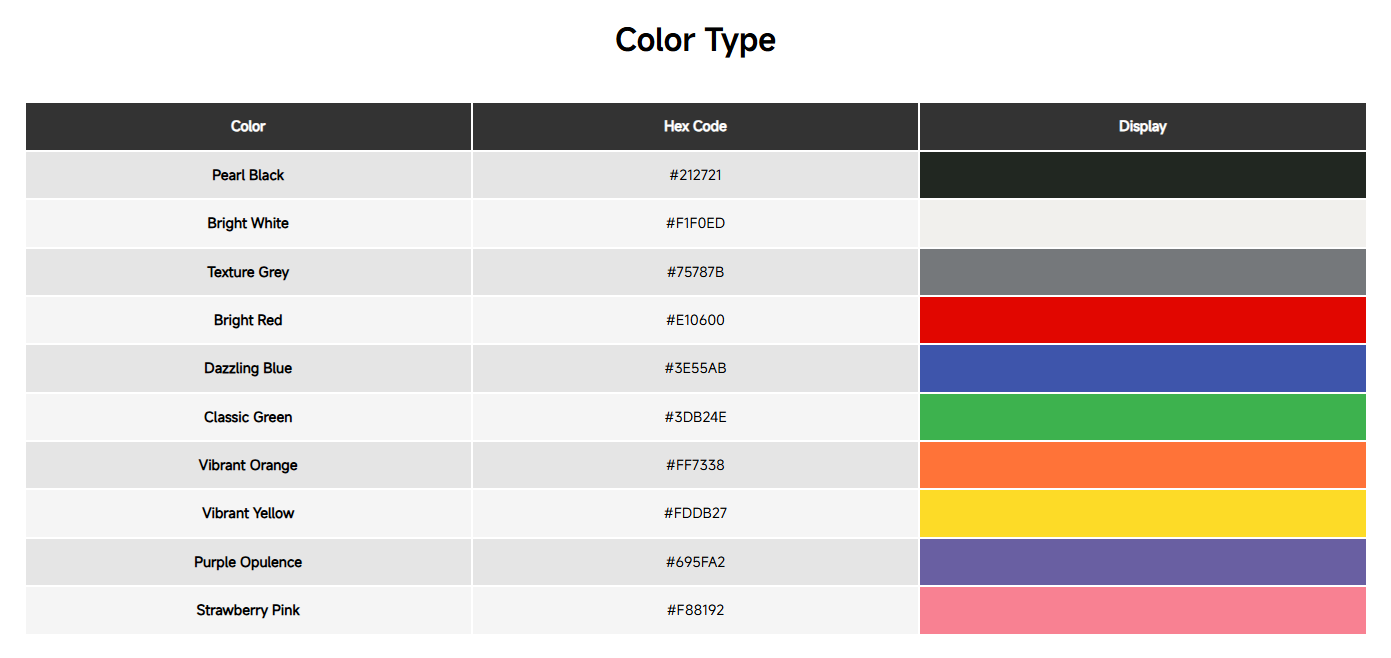
Task: Choose the Vibrant Orange swatch
Action: pos(1142,465)
